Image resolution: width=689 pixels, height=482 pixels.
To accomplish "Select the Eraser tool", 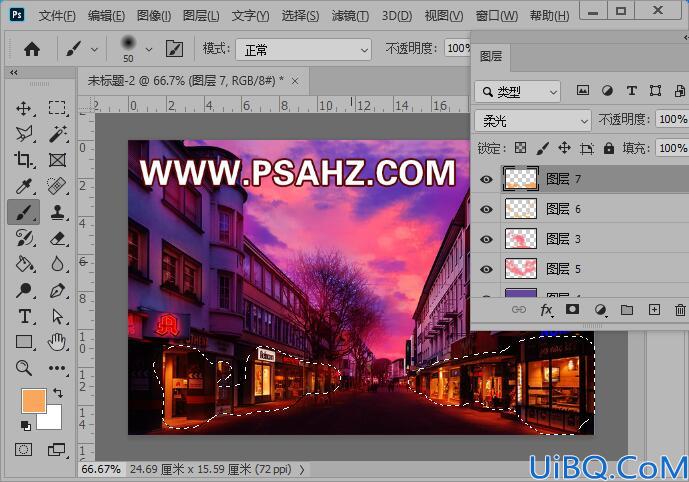I will pyautogui.click(x=58, y=238).
